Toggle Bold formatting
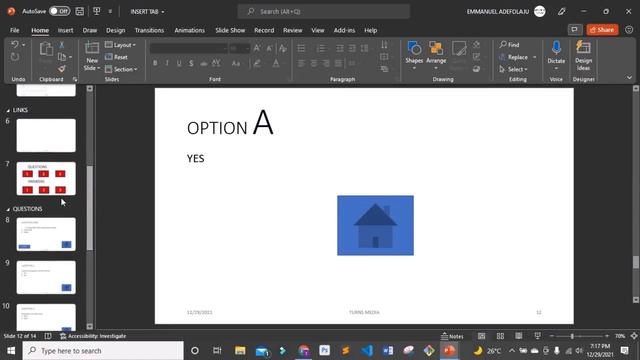Viewport: 640px width, 360px height. pos(155,63)
